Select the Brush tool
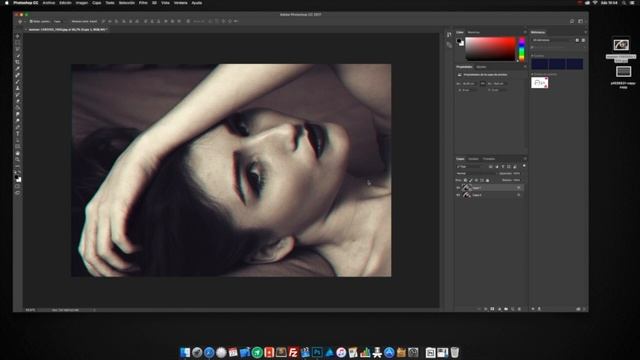The image size is (640, 360). (18, 82)
